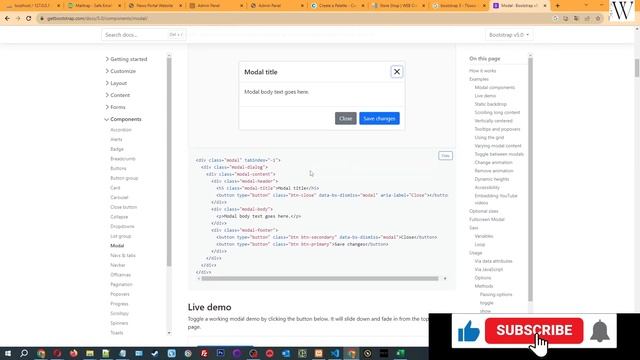Open Alerts in components list
Viewport: 640px width, 360px height.
point(116,140)
